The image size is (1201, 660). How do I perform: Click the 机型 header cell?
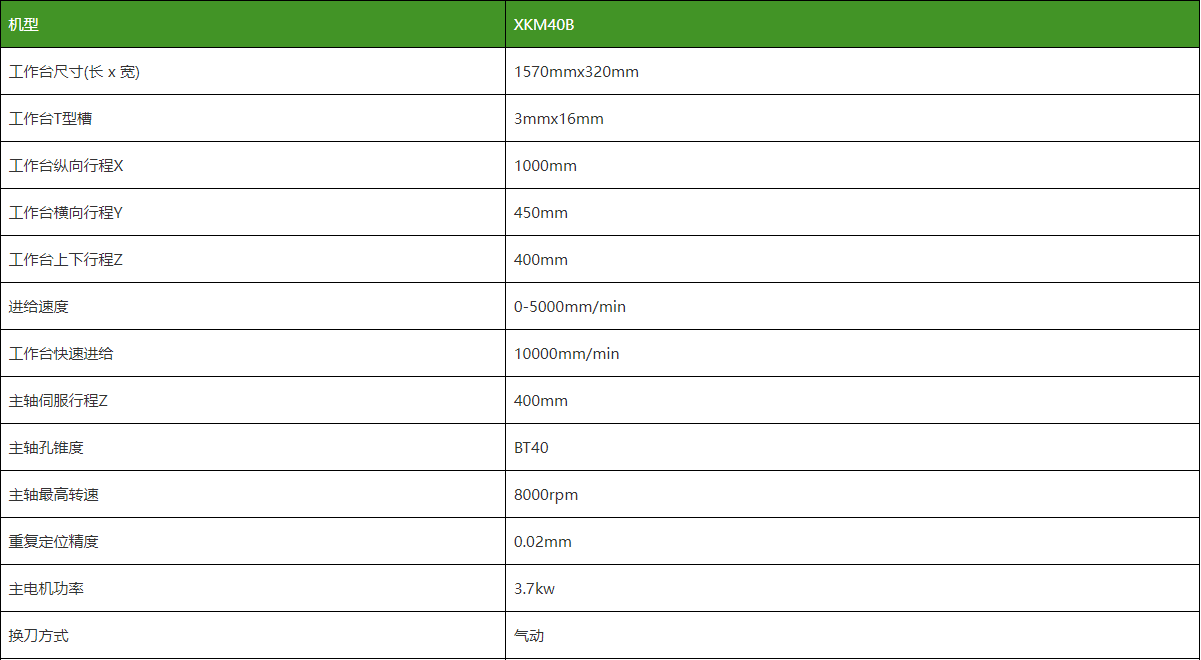pyautogui.click(x=24, y=24)
